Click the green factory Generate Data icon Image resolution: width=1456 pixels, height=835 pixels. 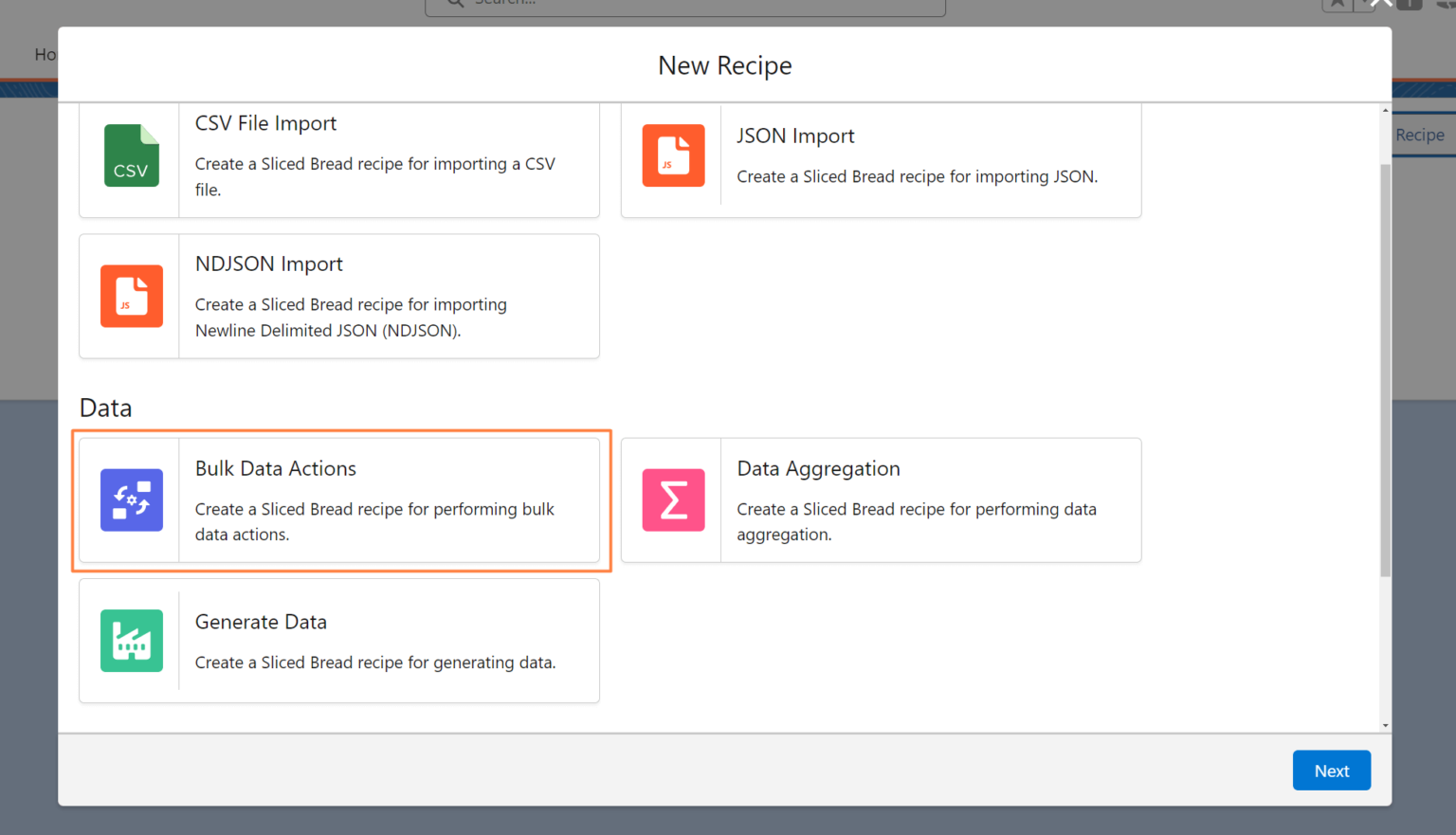point(131,641)
